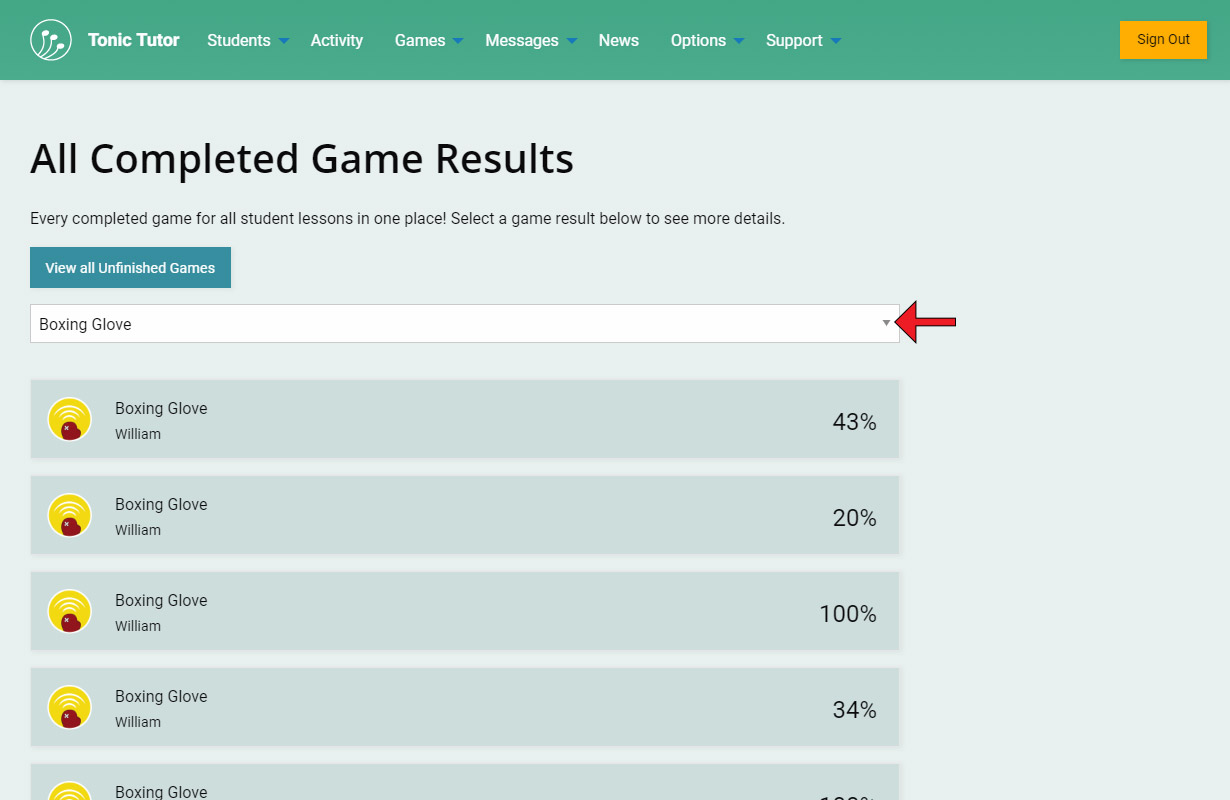Open William's 43% Boxing Glove result
Image resolution: width=1230 pixels, height=800 pixels.
465,419
